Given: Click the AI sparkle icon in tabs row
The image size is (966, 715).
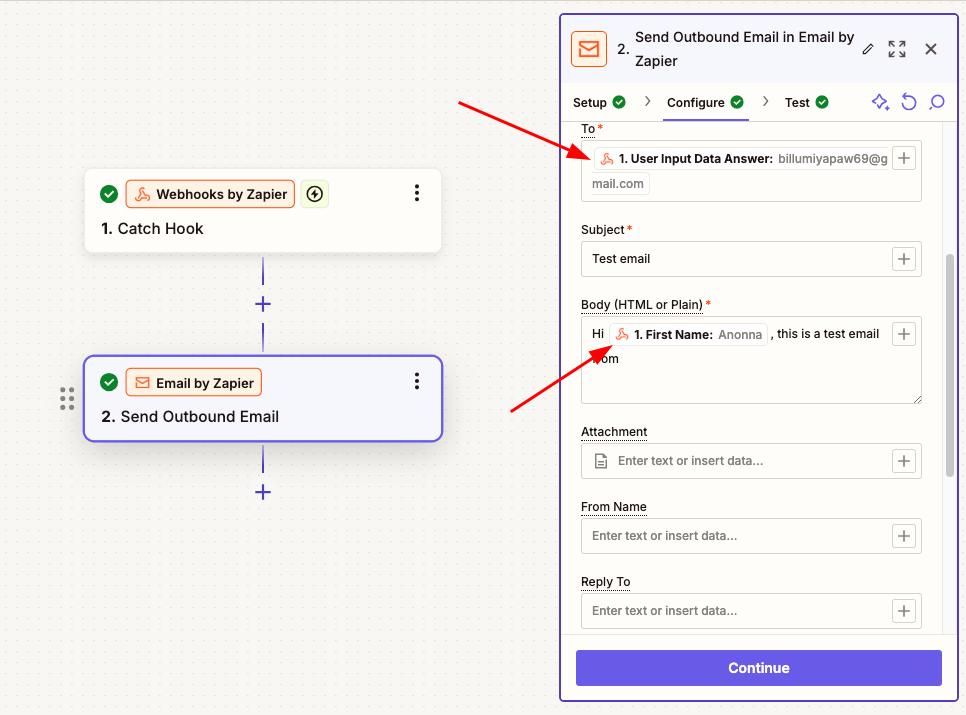Looking at the screenshot, I should tap(880, 102).
